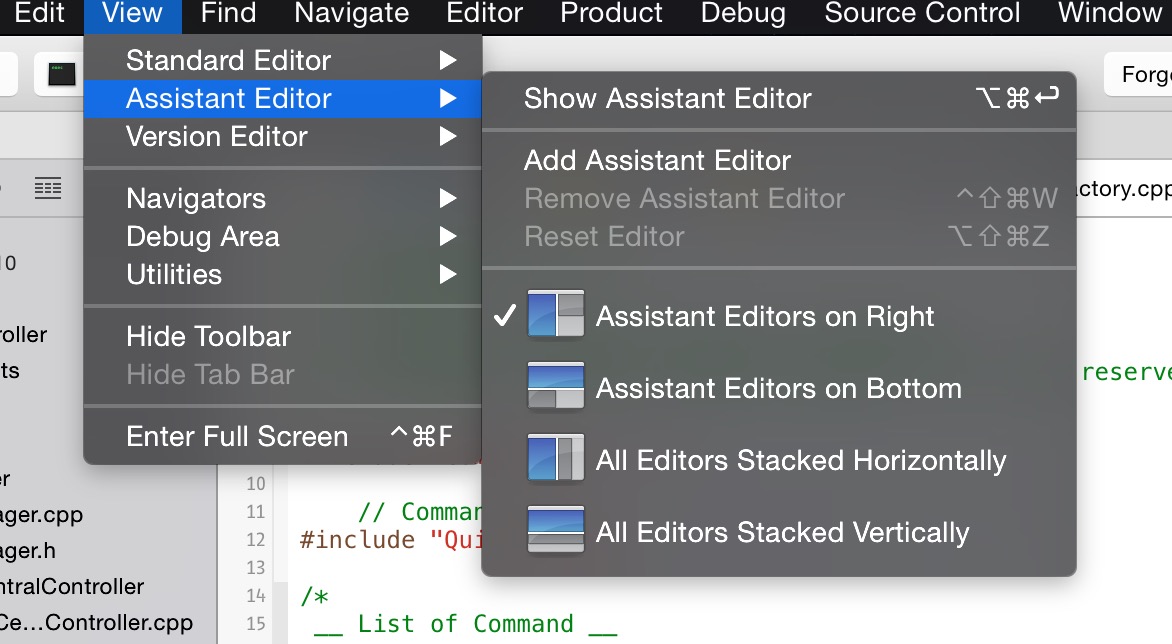Click the Assistant Editors on Bottom layout icon
Screen dimensions: 1172x644
click(x=555, y=388)
